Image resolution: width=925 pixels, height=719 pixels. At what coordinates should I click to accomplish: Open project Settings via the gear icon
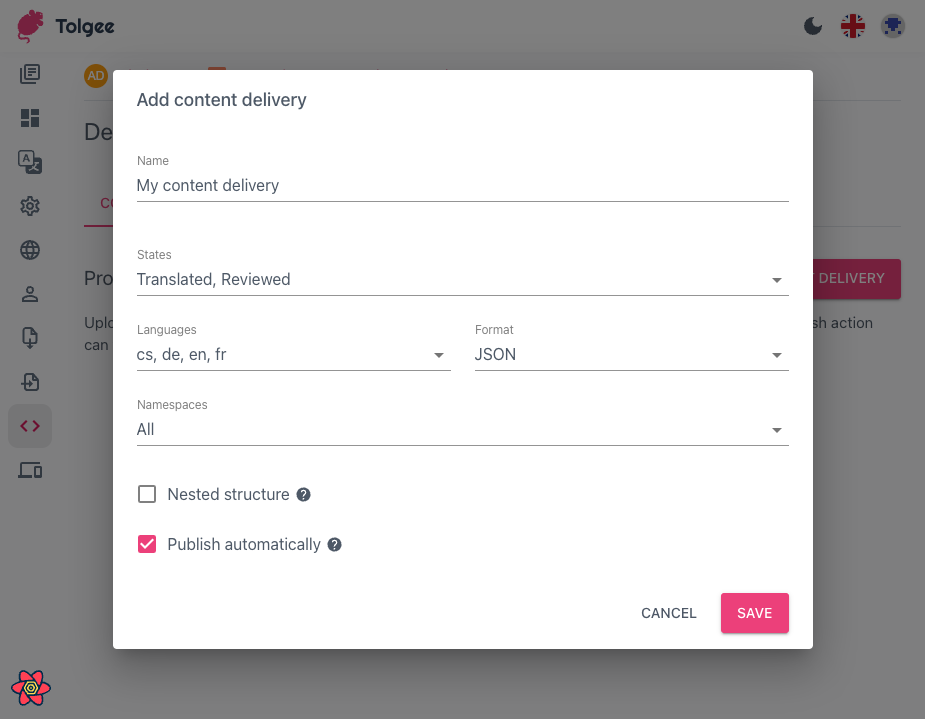[30, 206]
